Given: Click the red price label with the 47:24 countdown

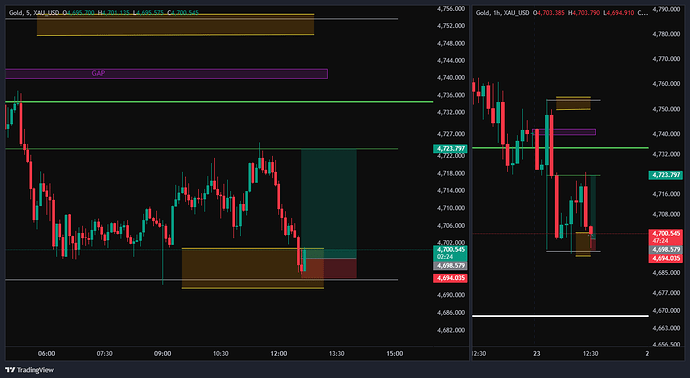Looking at the screenshot, I should (666, 237).
